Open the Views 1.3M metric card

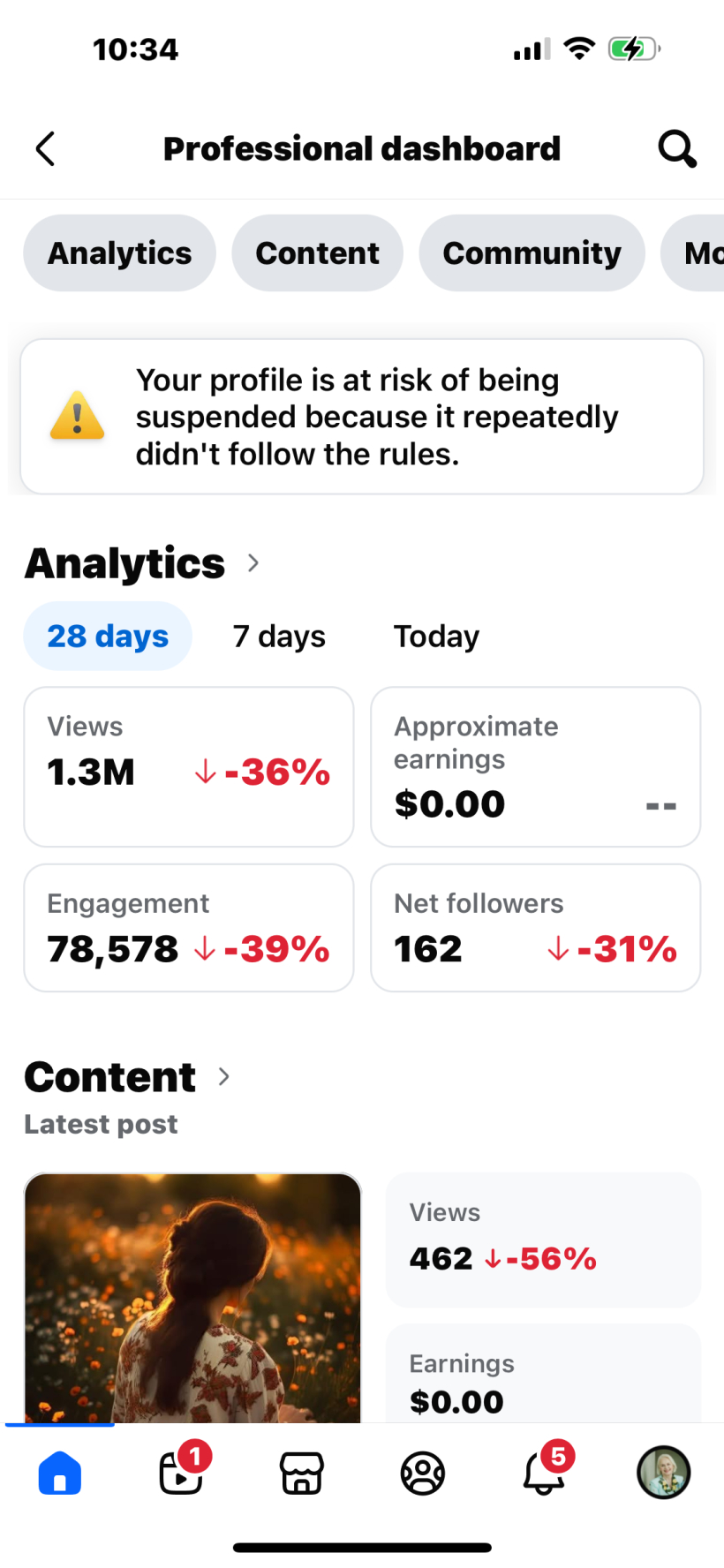(x=189, y=766)
